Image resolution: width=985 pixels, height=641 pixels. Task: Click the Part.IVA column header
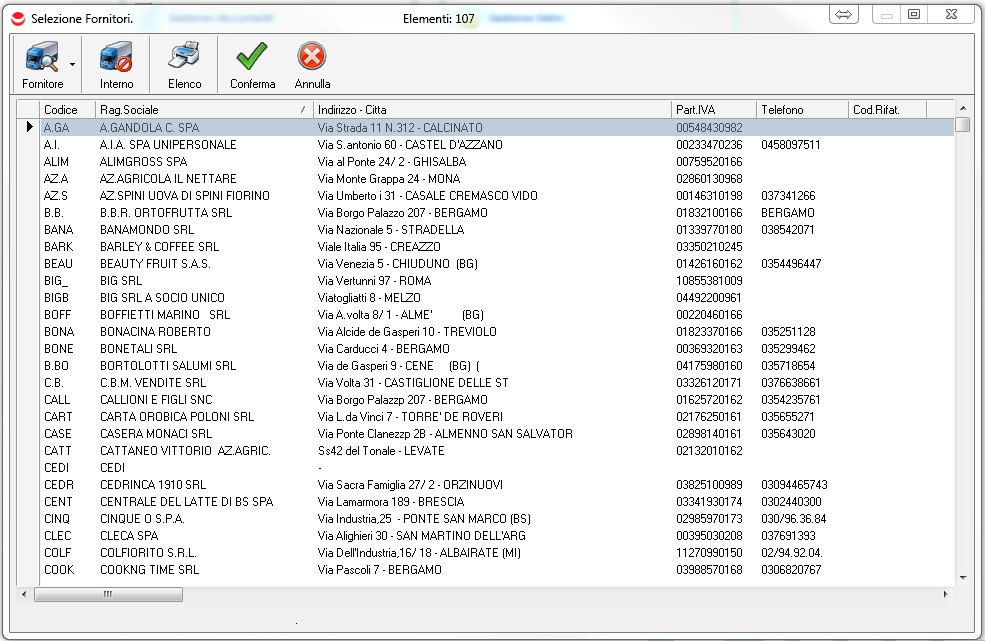coord(712,109)
